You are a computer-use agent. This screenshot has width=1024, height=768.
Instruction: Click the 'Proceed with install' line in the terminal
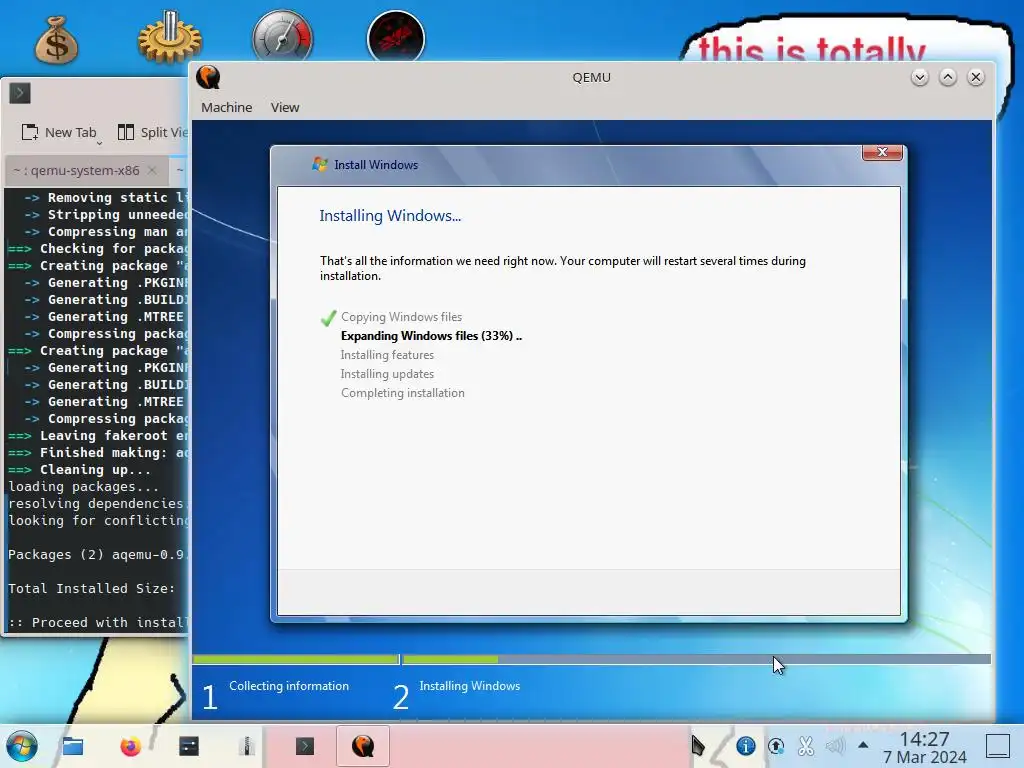pyautogui.click(x=98, y=622)
